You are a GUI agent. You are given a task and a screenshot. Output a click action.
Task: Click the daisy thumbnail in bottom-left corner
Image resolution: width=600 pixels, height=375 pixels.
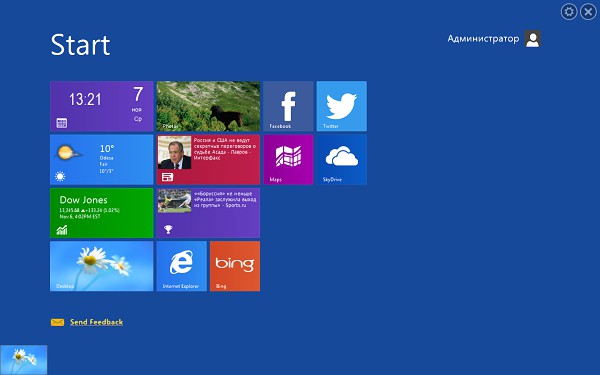coord(23,360)
